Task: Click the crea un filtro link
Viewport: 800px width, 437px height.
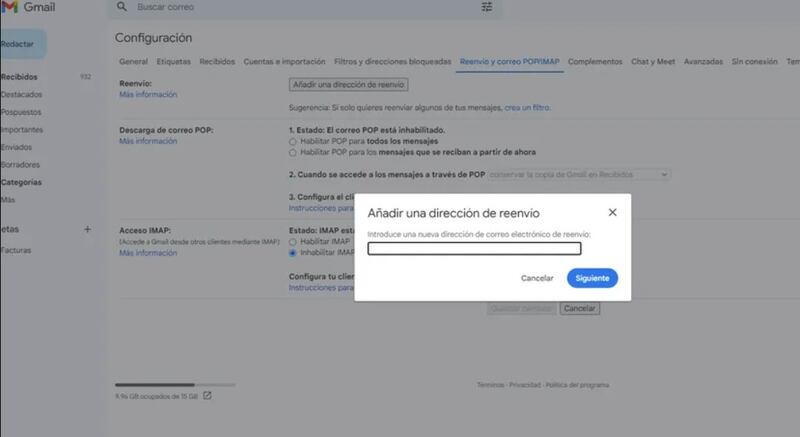Action: click(x=527, y=108)
